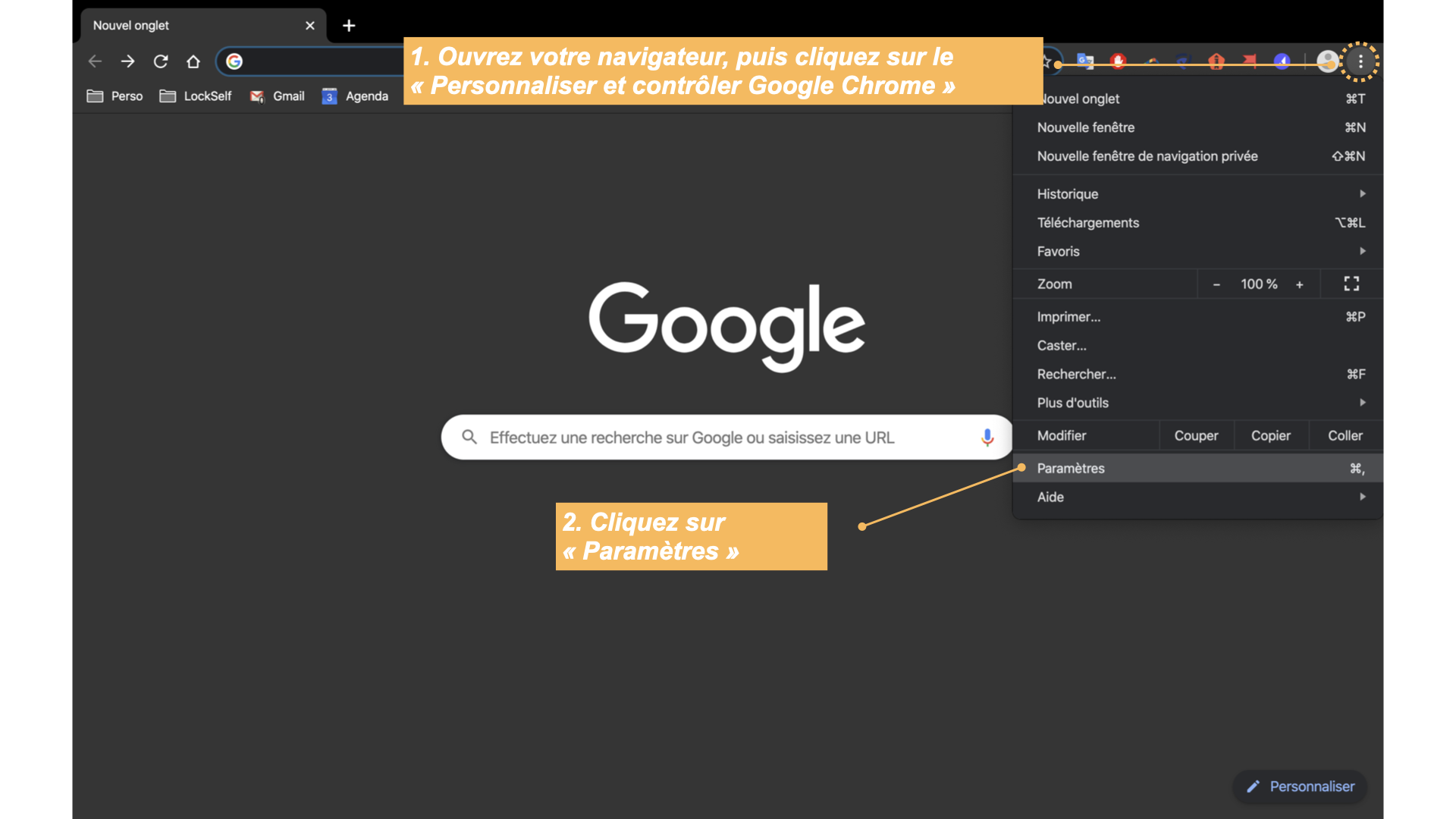Open Téléchargements from the menu

click(1198, 223)
